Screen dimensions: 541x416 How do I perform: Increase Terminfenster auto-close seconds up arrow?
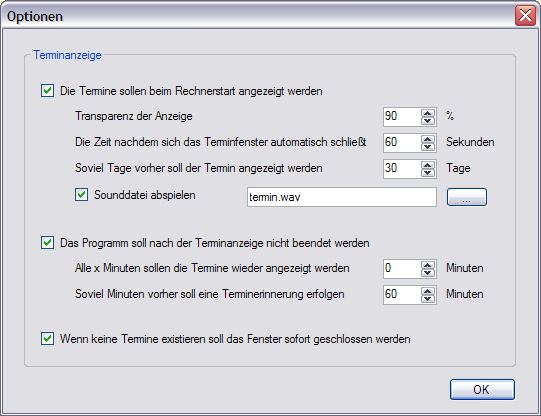(x=428, y=139)
